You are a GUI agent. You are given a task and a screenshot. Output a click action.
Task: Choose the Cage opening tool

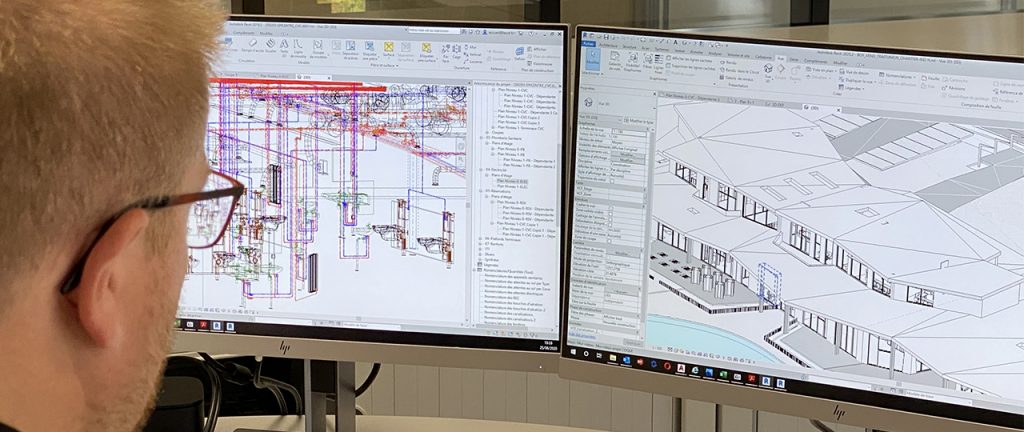456,52
